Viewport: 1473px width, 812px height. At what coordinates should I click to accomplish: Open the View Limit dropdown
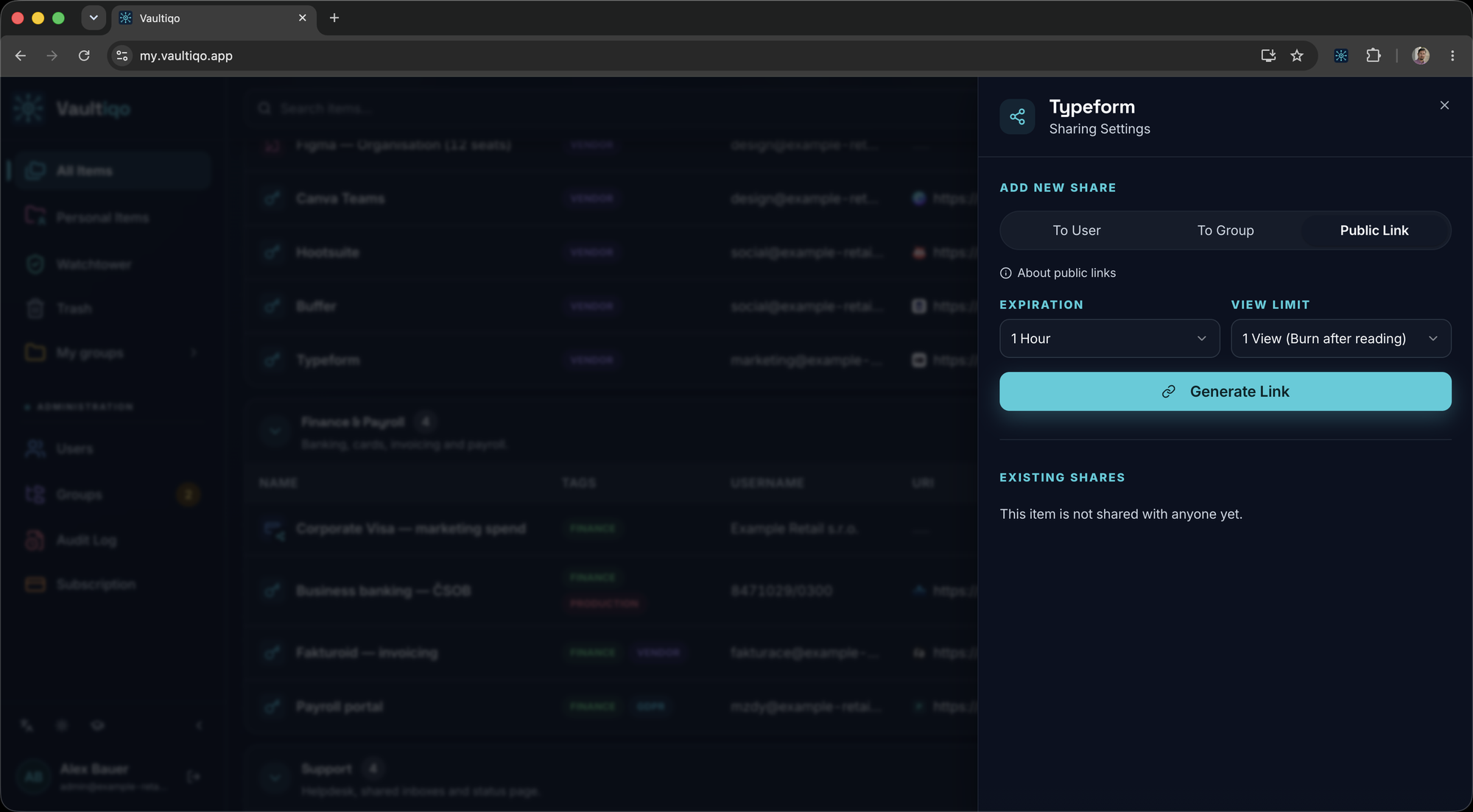tap(1340, 339)
